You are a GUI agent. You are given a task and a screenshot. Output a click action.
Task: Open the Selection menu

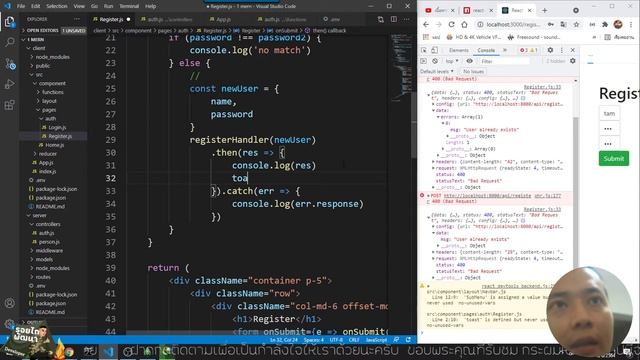click(x=57, y=6)
